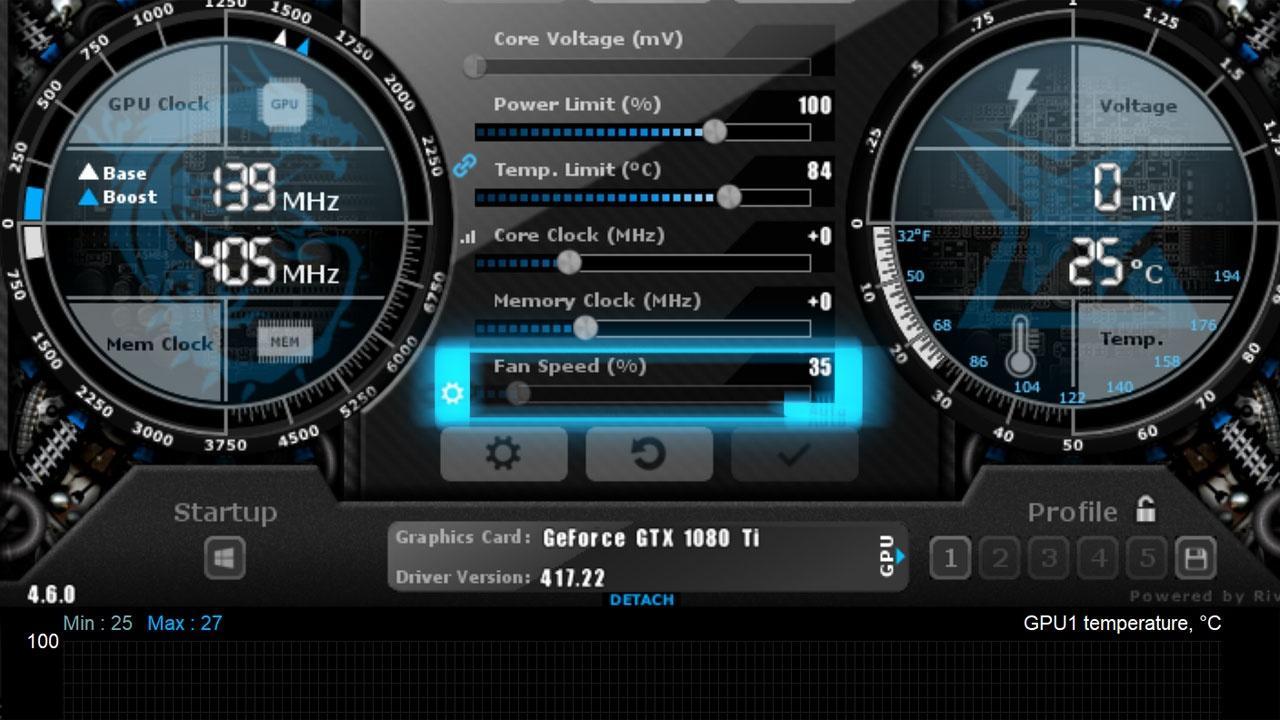Click the version number 4.6.0
Image resolution: width=1280 pixels, height=720 pixels.
pyautogui.click(x=50, y=595)
